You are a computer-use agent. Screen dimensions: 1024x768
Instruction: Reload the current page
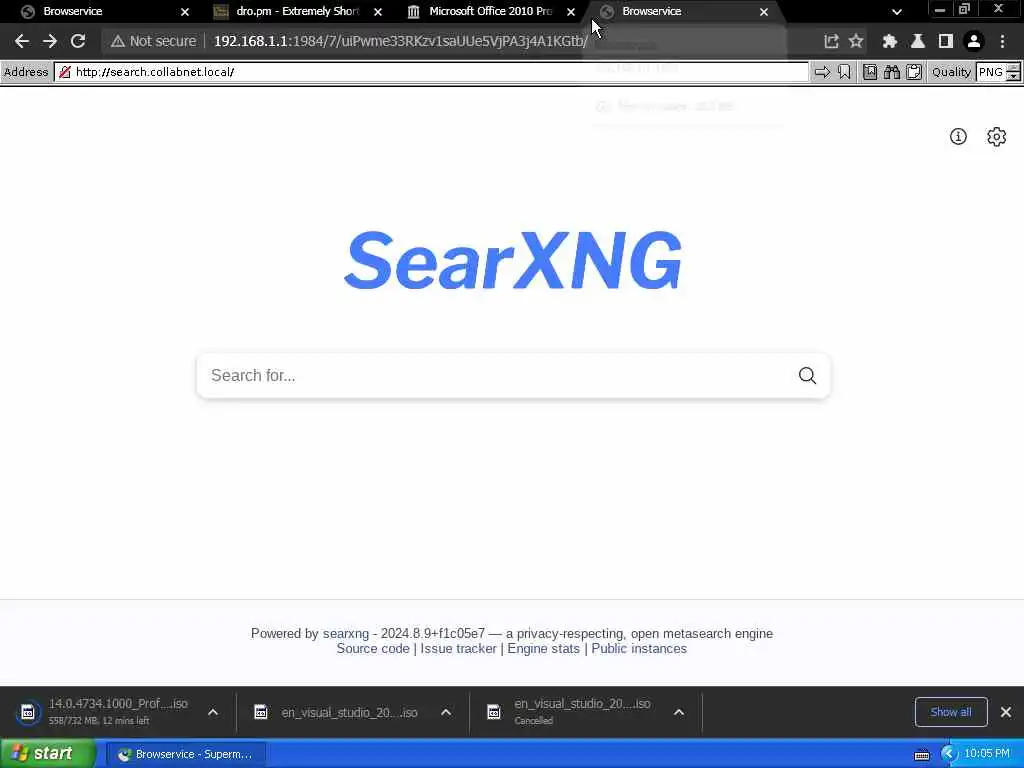coord(78,41)
